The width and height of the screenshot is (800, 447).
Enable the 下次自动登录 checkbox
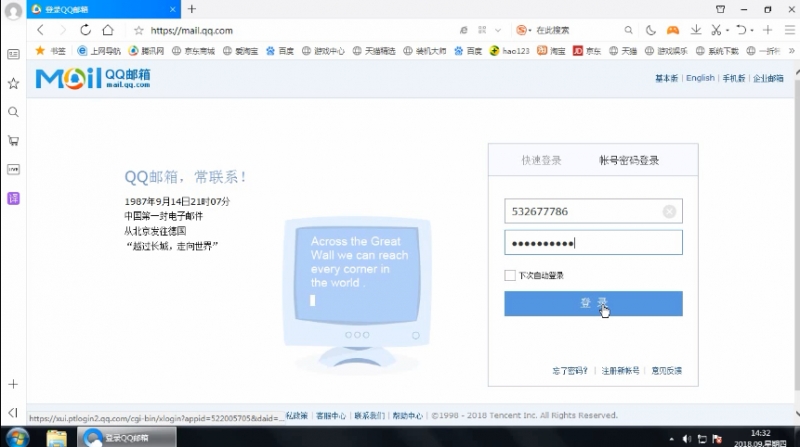coord(510,276)
